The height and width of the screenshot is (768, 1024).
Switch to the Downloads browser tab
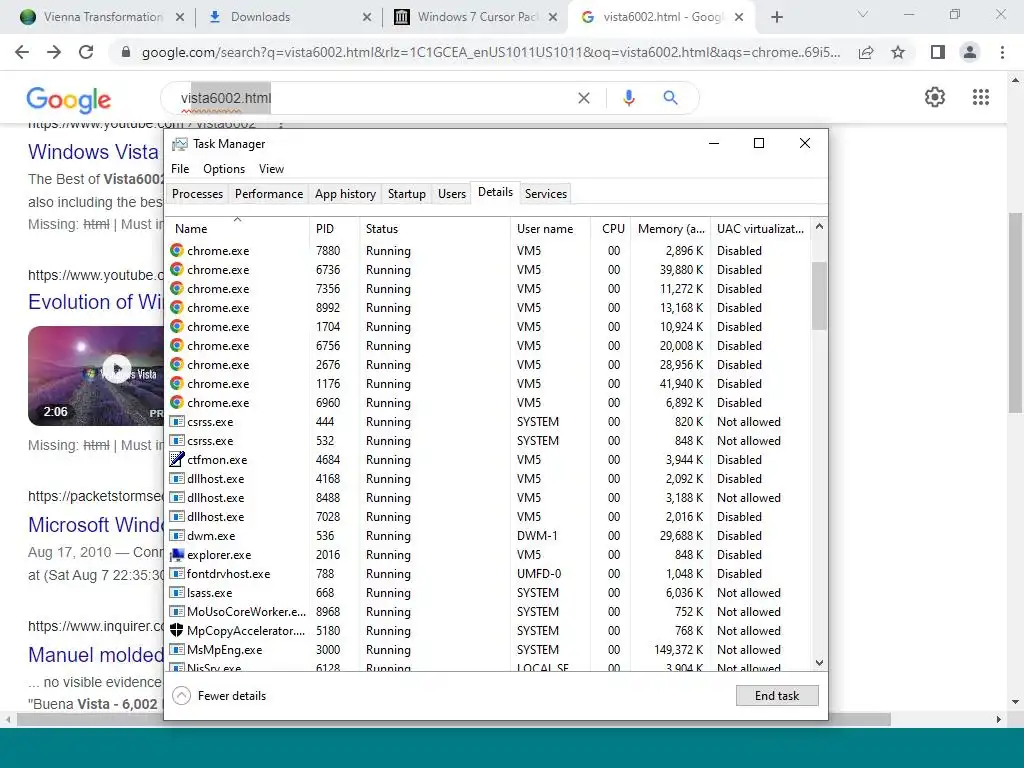pyautogui.click(x=287, y=17)
